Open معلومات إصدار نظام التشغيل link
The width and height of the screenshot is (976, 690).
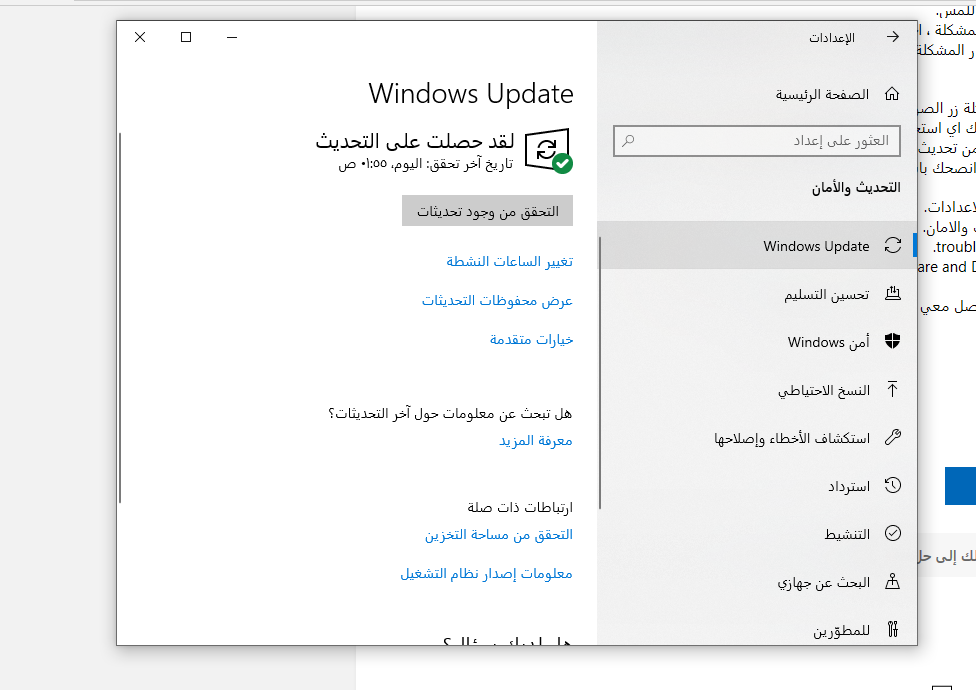[x=486, y=573]
